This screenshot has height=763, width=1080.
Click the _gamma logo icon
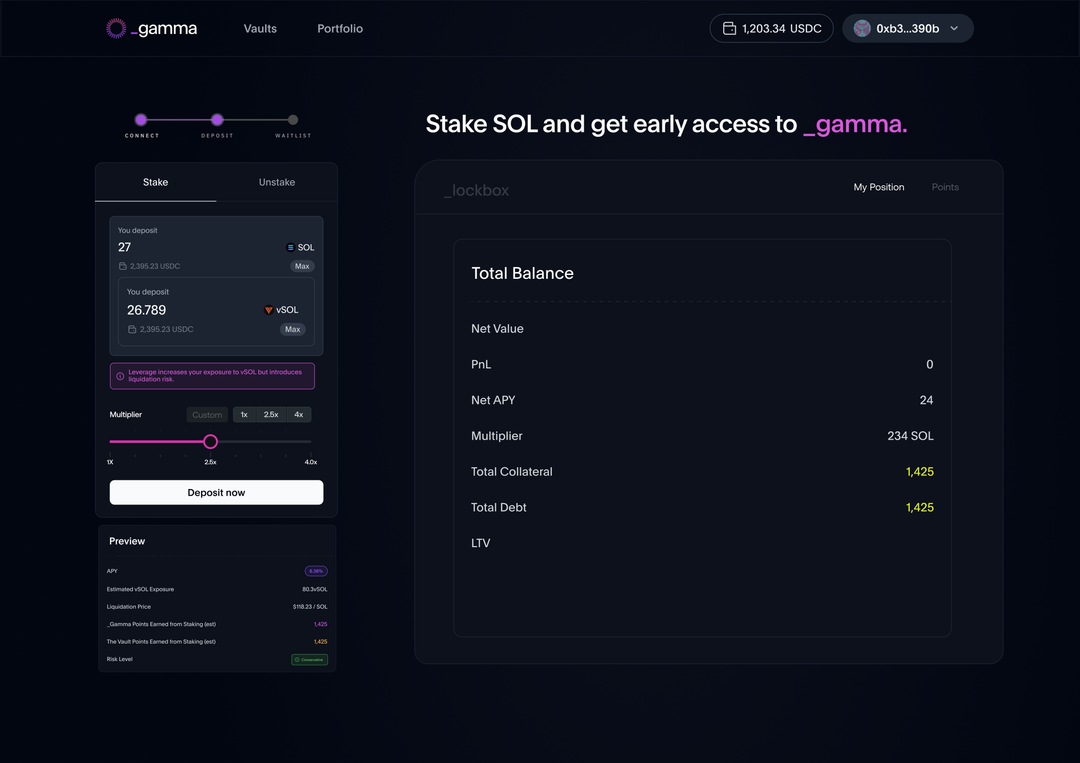click(116, 28)
